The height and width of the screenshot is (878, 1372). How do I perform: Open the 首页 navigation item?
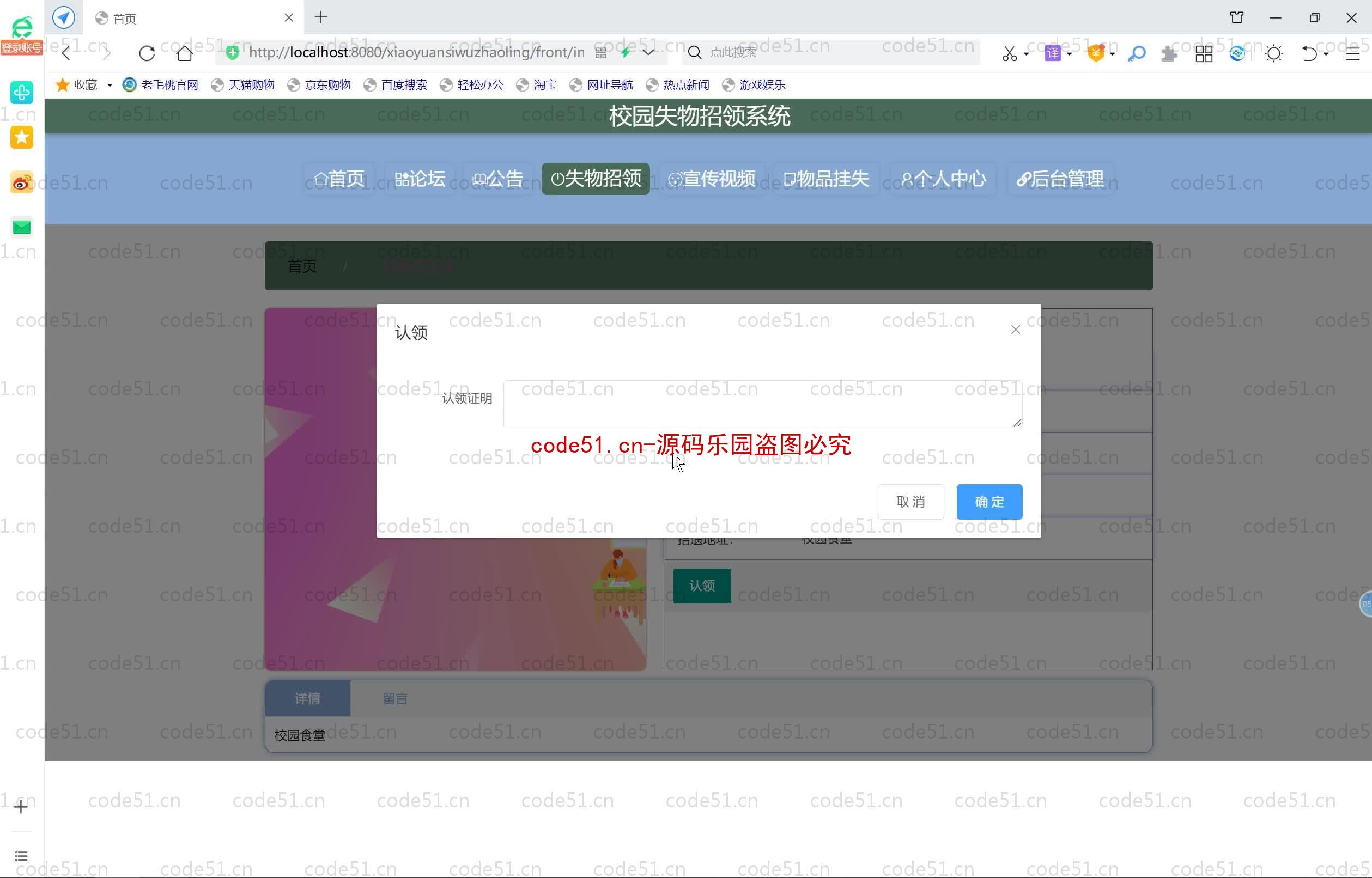pos(339,179)
